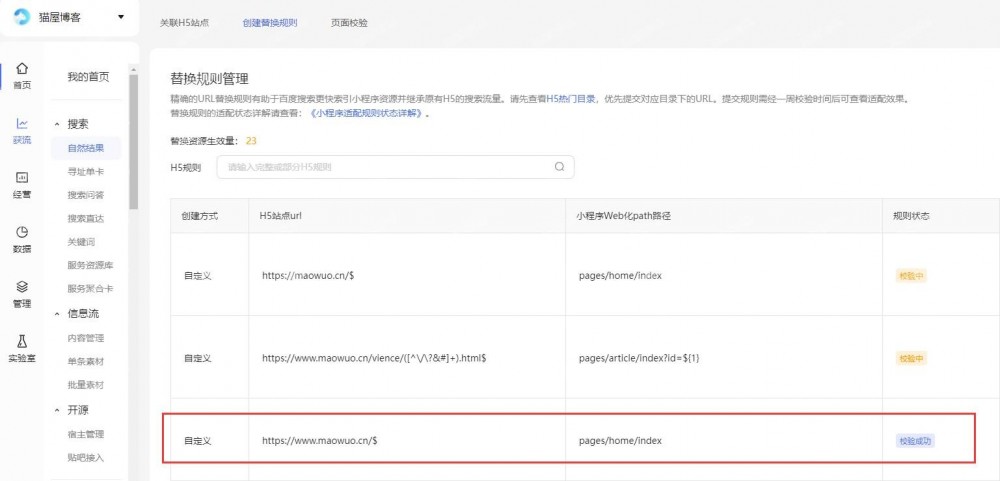Viewport: 1000px width, 481px height.
Task: Click the sidebar menu vertical scrollbar
Action: click(133, 142)
